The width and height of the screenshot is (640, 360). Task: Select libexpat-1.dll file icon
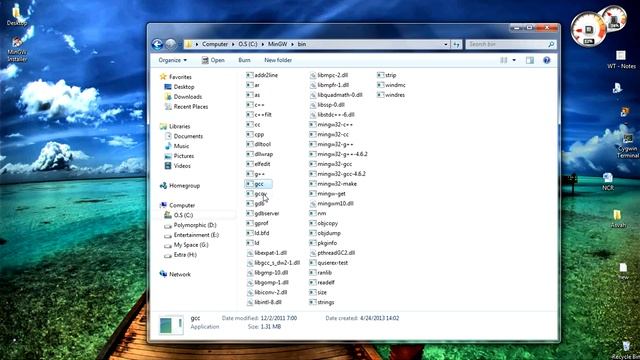[250, 253]
